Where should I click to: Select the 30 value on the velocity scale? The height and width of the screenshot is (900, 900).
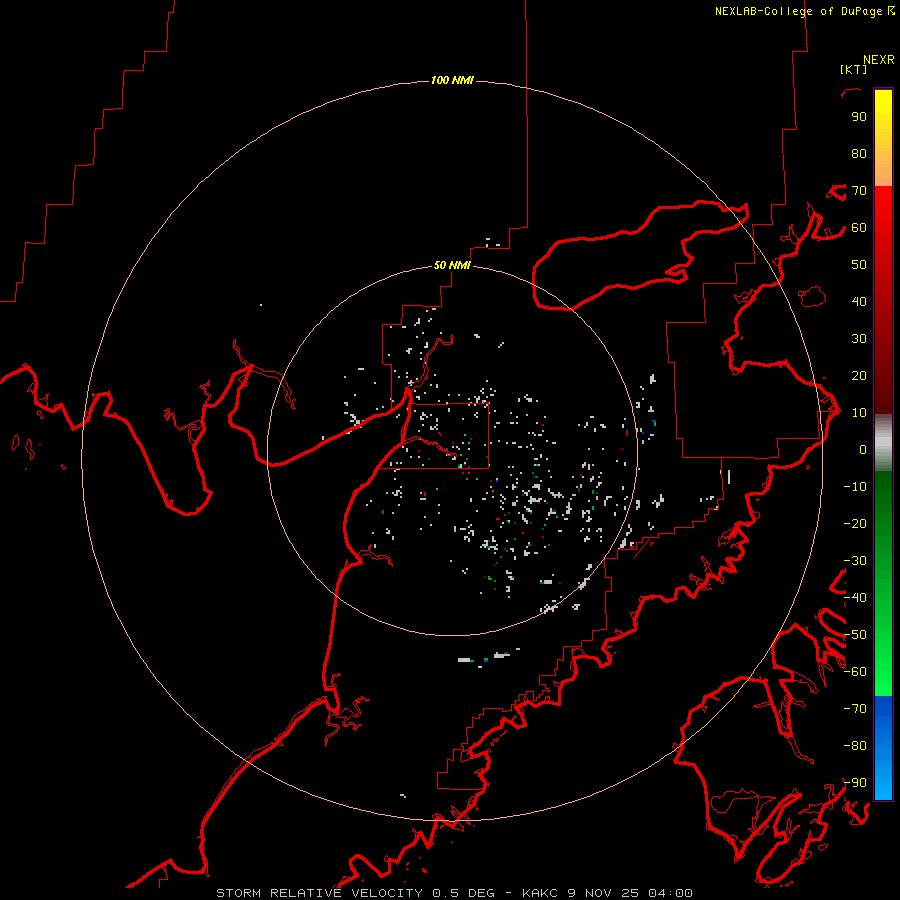coord(859,339)
